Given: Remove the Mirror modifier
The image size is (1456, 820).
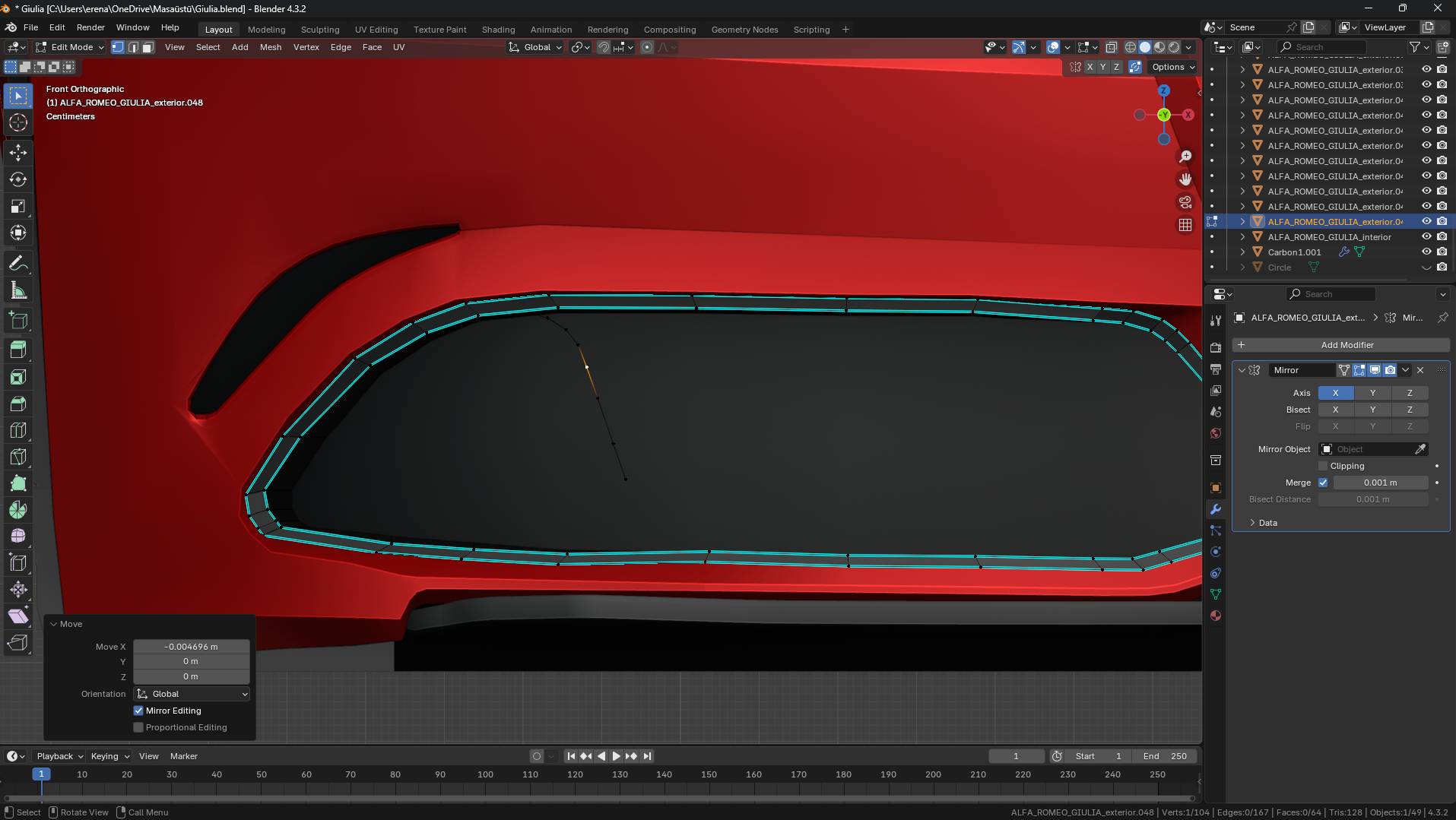Looking at the screenshot, I should coord(1420,370).
